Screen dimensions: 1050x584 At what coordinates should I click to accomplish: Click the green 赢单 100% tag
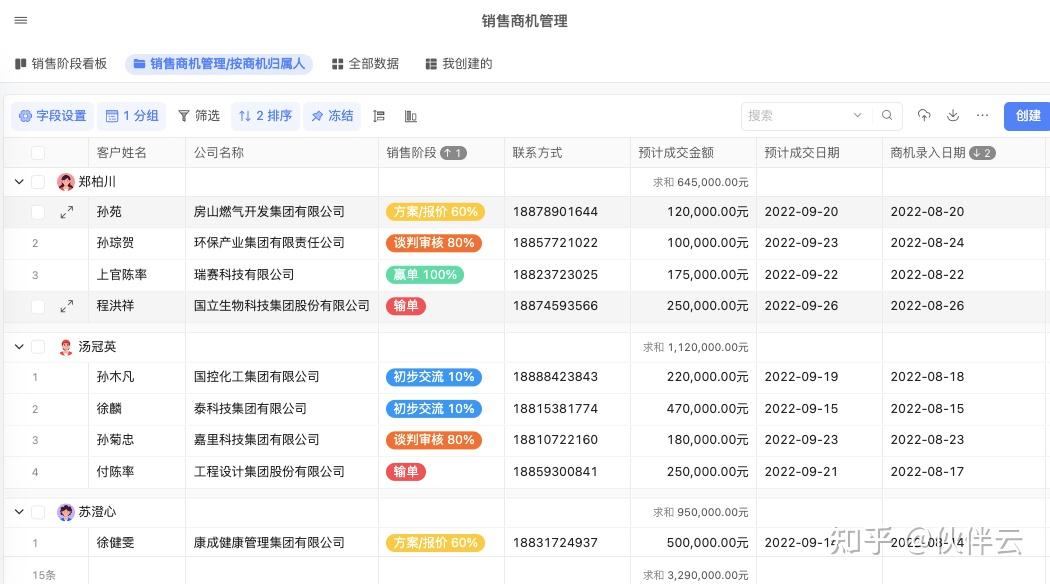point(425,275)
